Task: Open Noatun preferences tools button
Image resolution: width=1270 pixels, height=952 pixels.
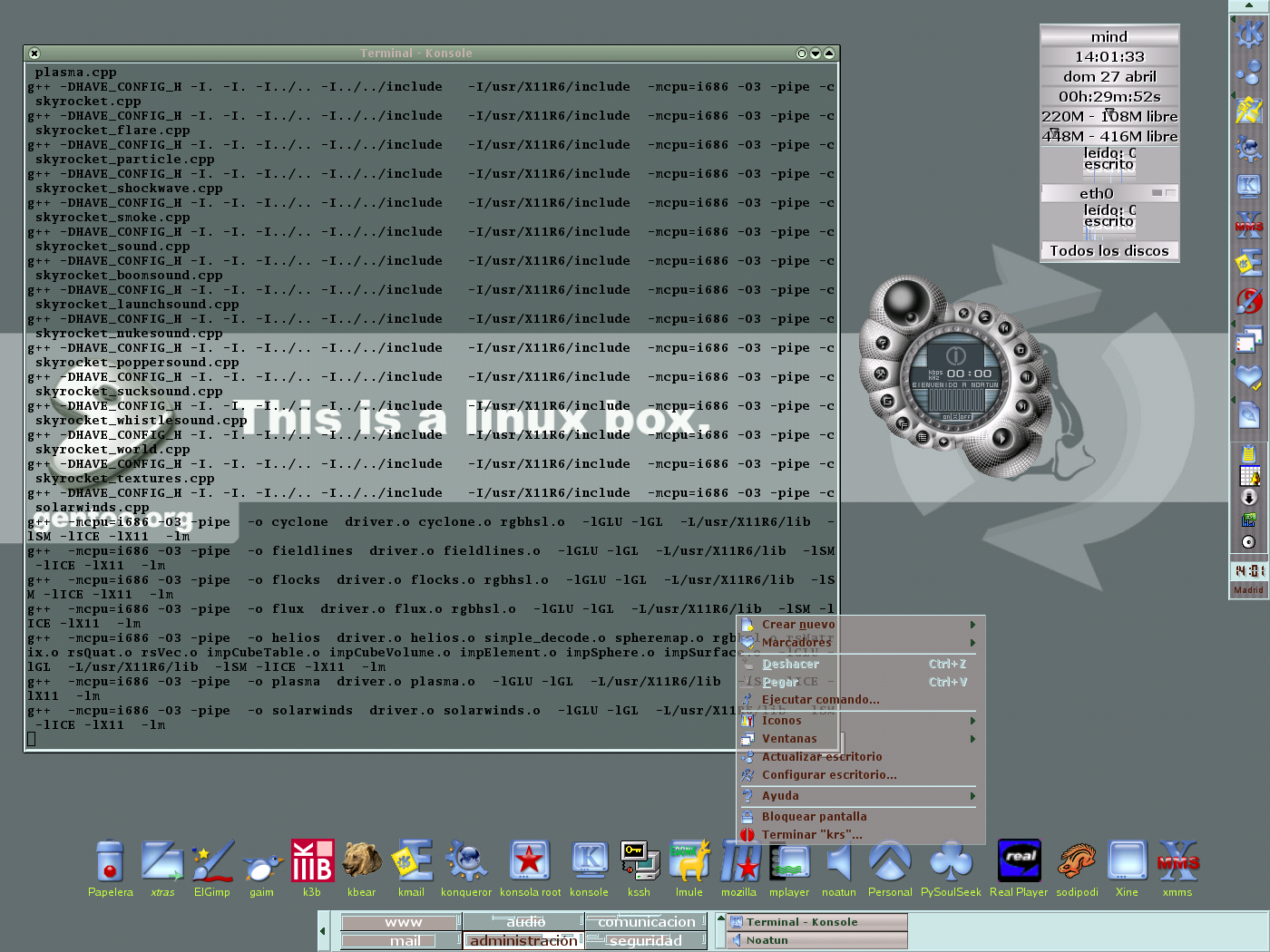Action: pos(880,374)
